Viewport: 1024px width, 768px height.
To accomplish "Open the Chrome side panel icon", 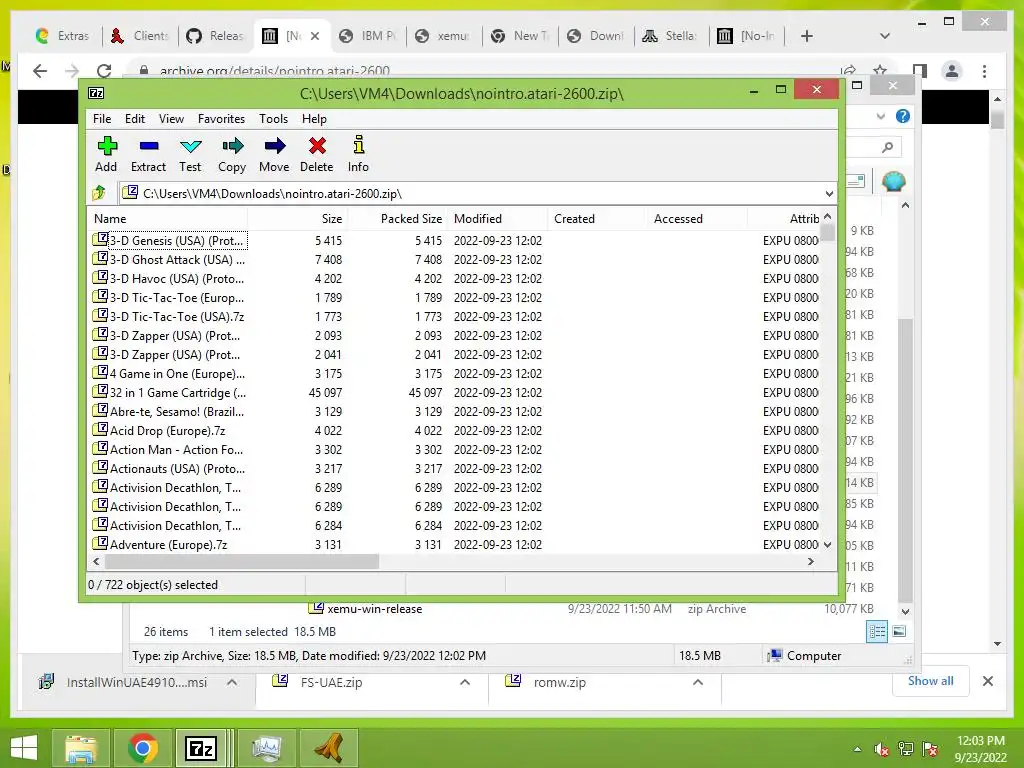I will pyautogui.click(x=920, y=71).
